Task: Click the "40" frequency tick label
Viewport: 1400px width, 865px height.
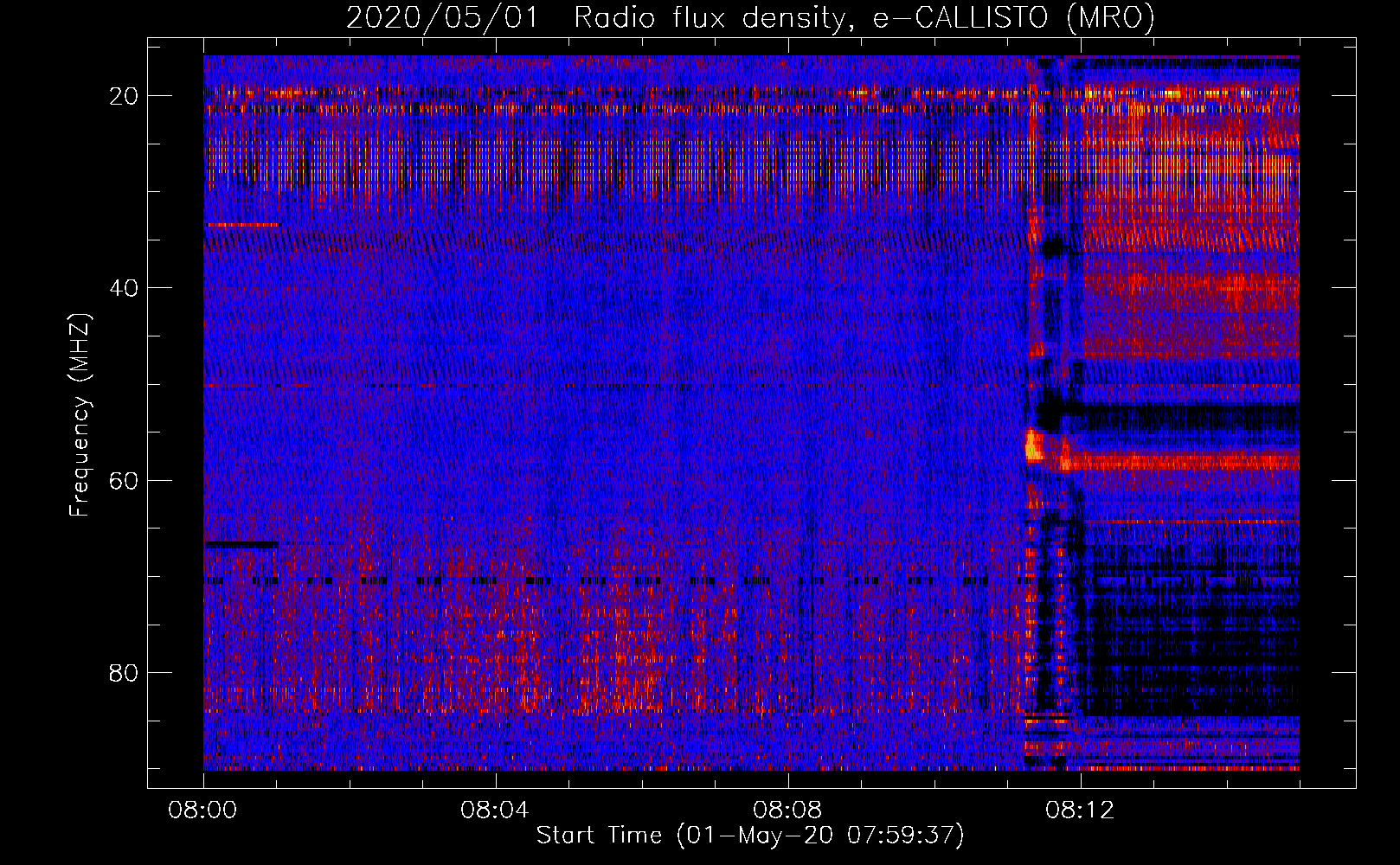Action: tap(125, 288)
